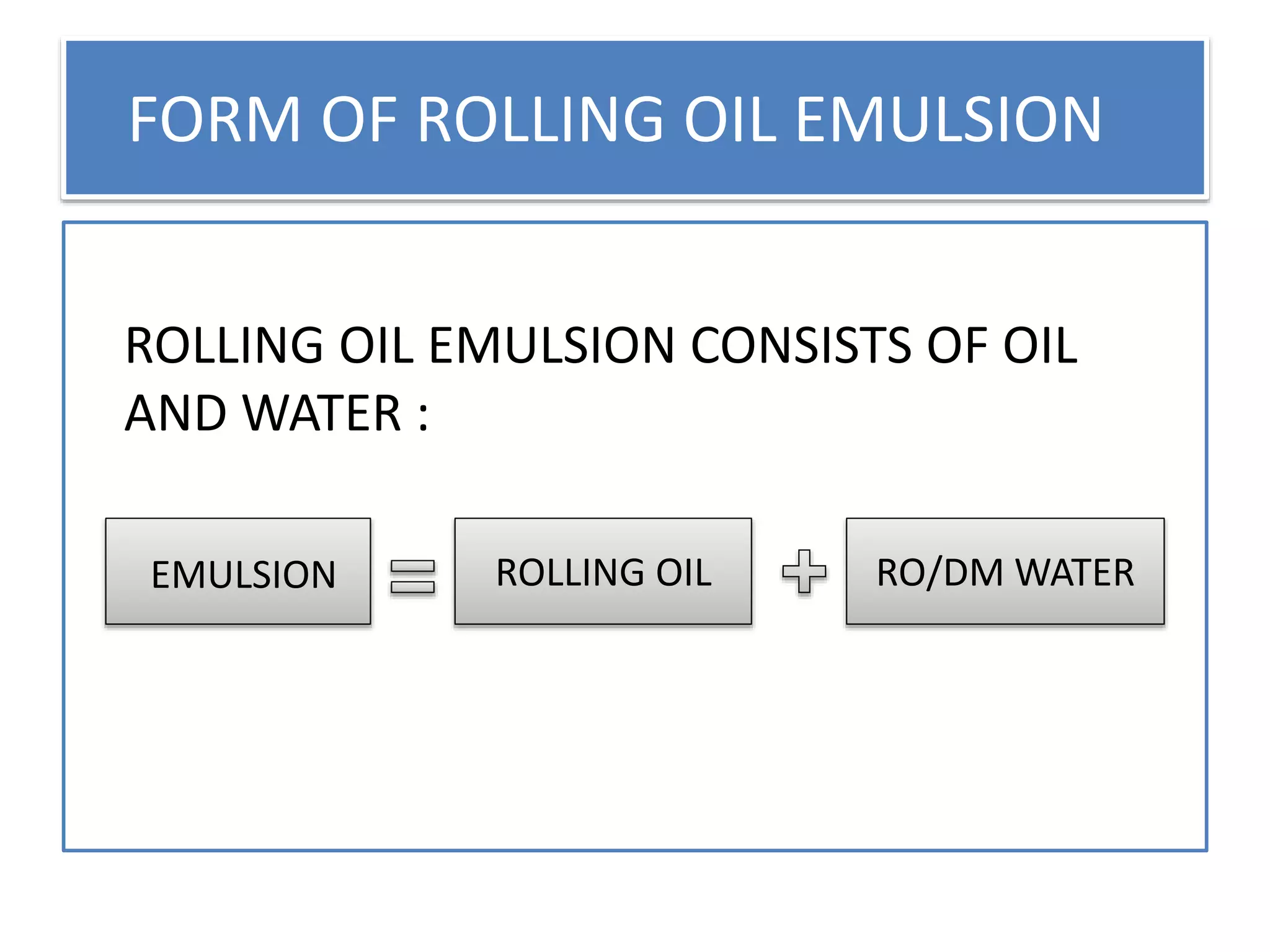Viewport: 1270px width, 952px height.
Task: Click the plus sign shape
Action: coord(804,571)
